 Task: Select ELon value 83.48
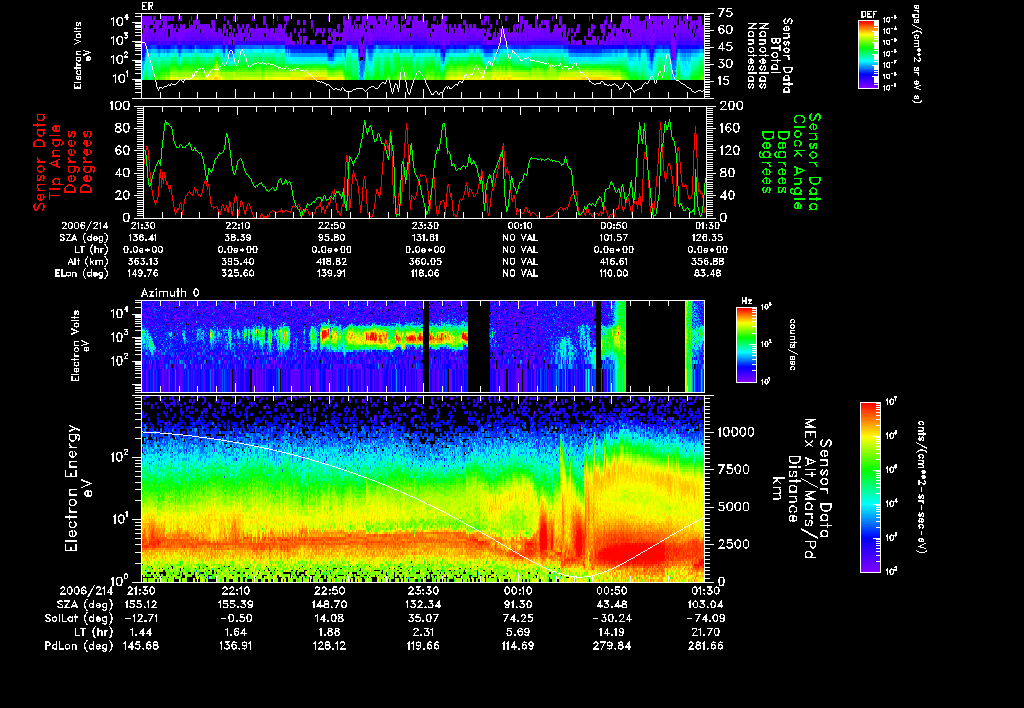pyautogui.click(x=708, y=273)
